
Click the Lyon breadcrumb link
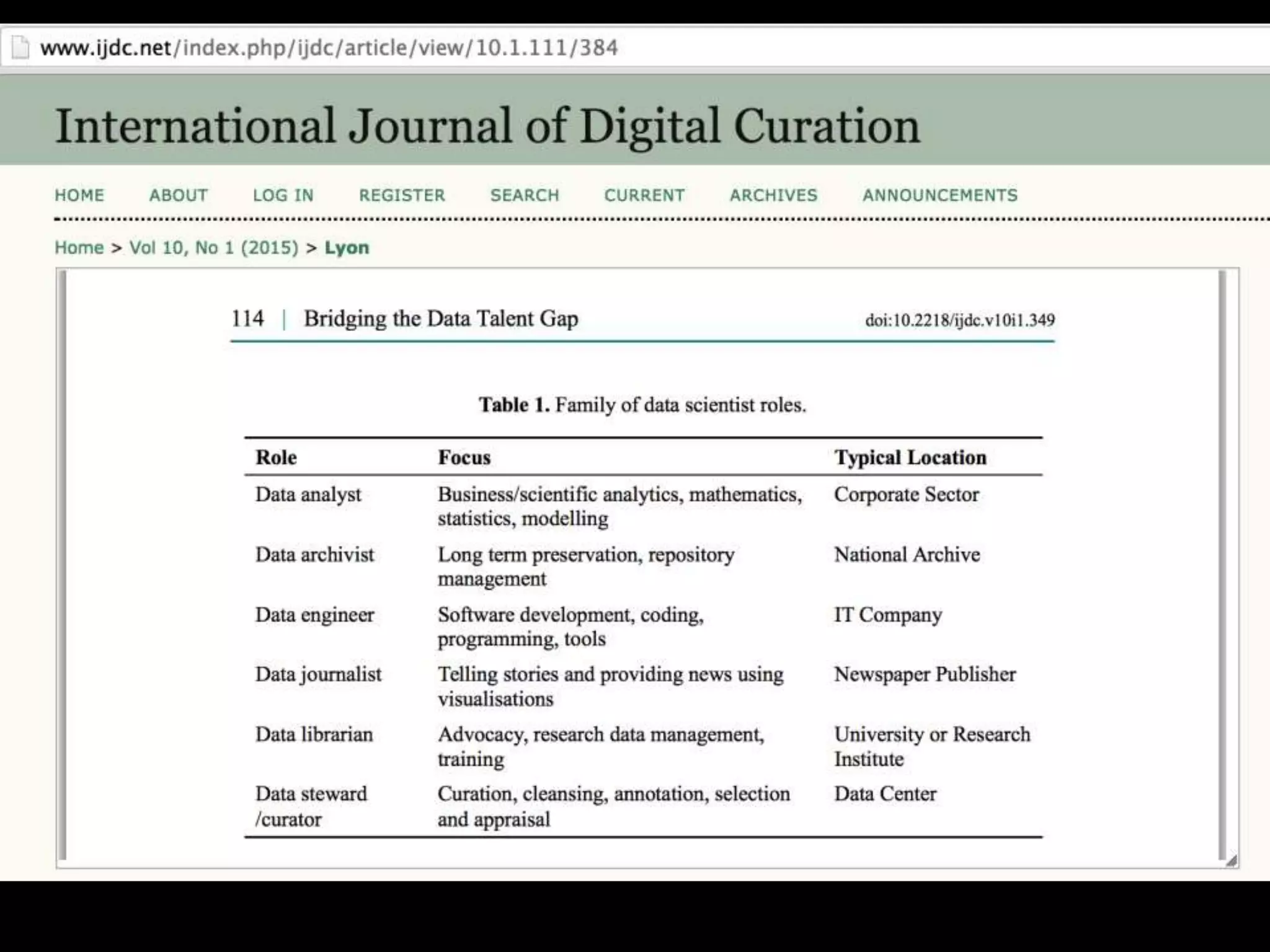point(347,247)
